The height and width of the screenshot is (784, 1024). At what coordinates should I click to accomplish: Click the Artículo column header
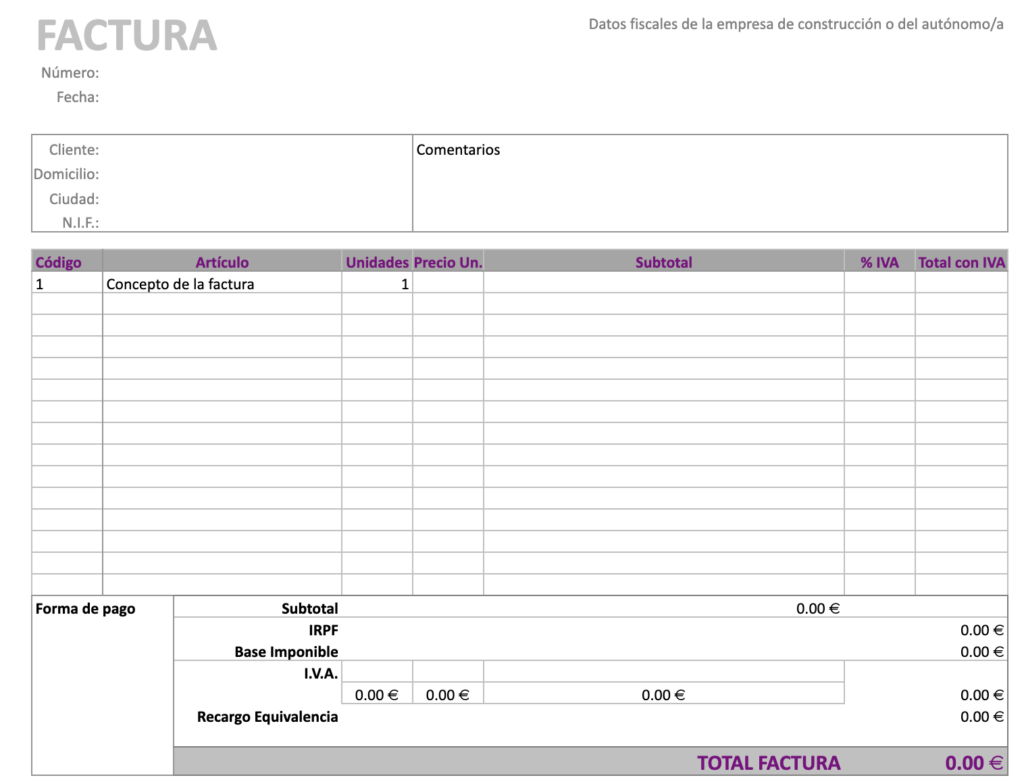(221, 261)
